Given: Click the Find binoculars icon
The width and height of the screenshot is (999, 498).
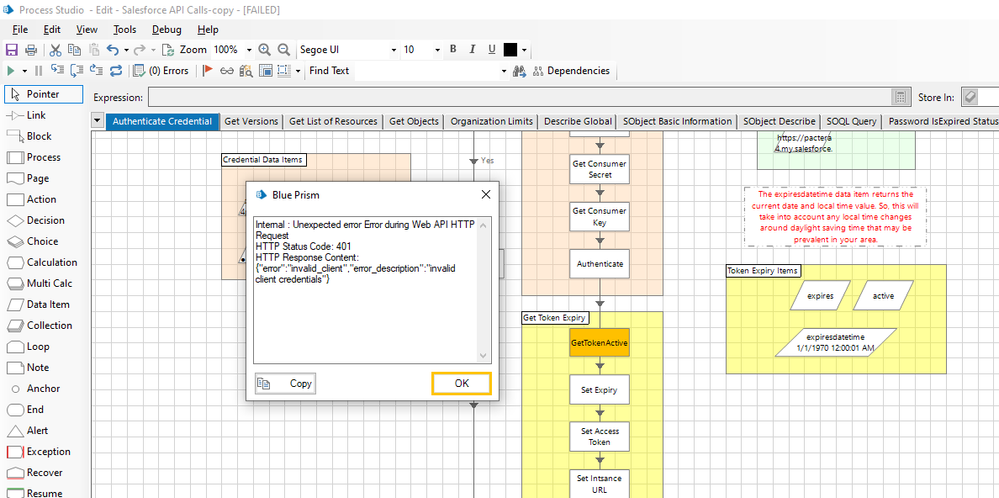Looking at the screenshot, I should [x=519, y=71].
